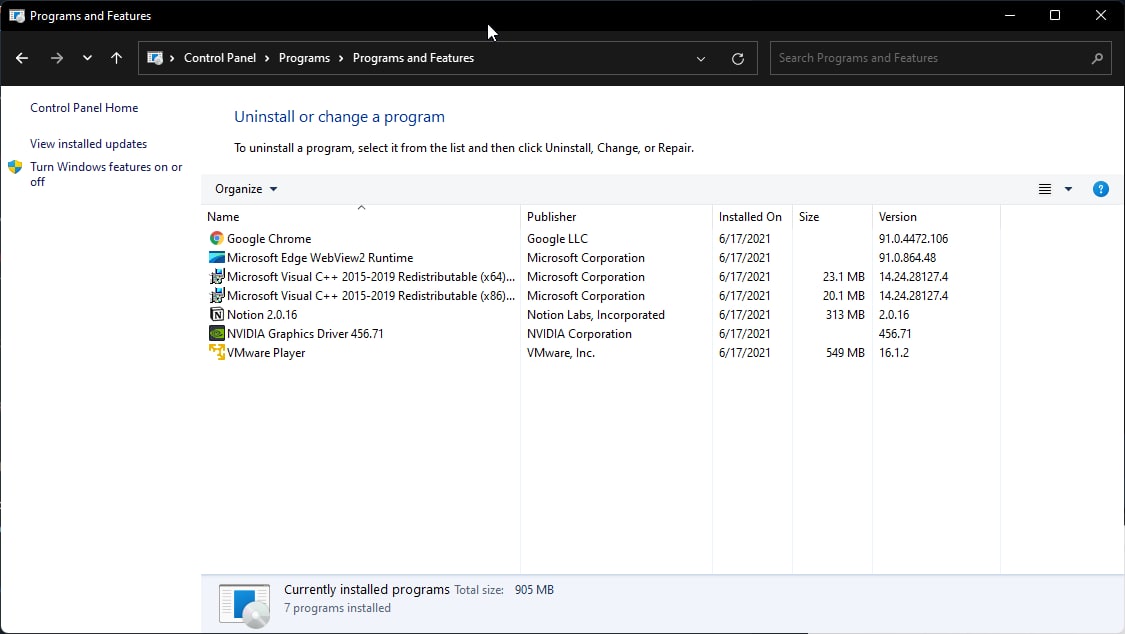Refresh the Programs and Features list

[x=738, y=59]
